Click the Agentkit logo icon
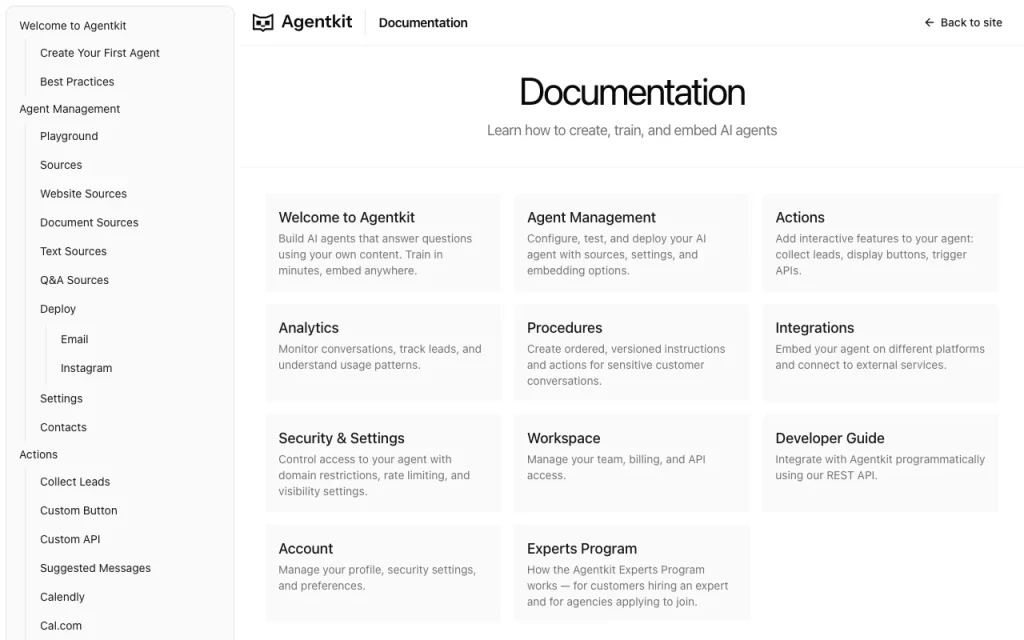Viewport: 1024px width, 640px height. click(x=263, y=23)
